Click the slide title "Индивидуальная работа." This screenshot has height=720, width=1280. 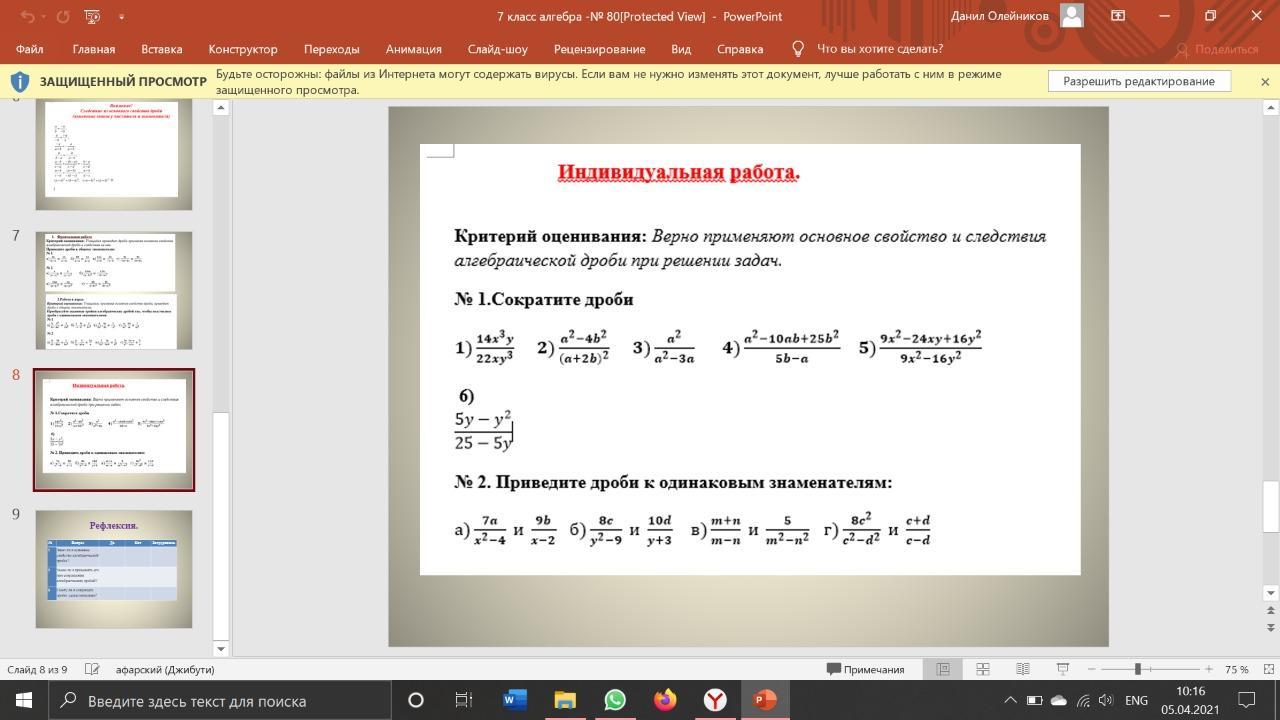point(679,172)
